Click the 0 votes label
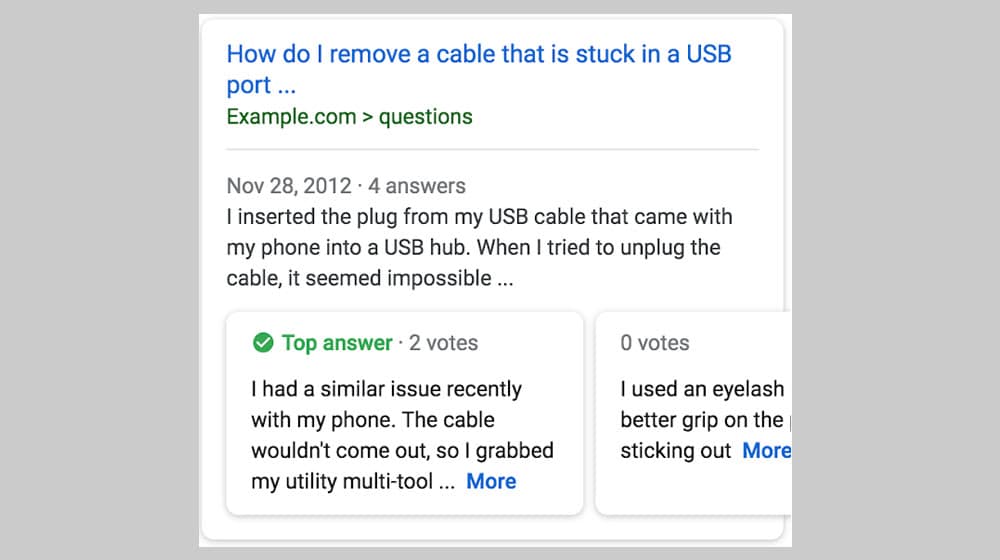Image resolution: width=1000 pixels, height=560 pixels. tap(655, 343)
